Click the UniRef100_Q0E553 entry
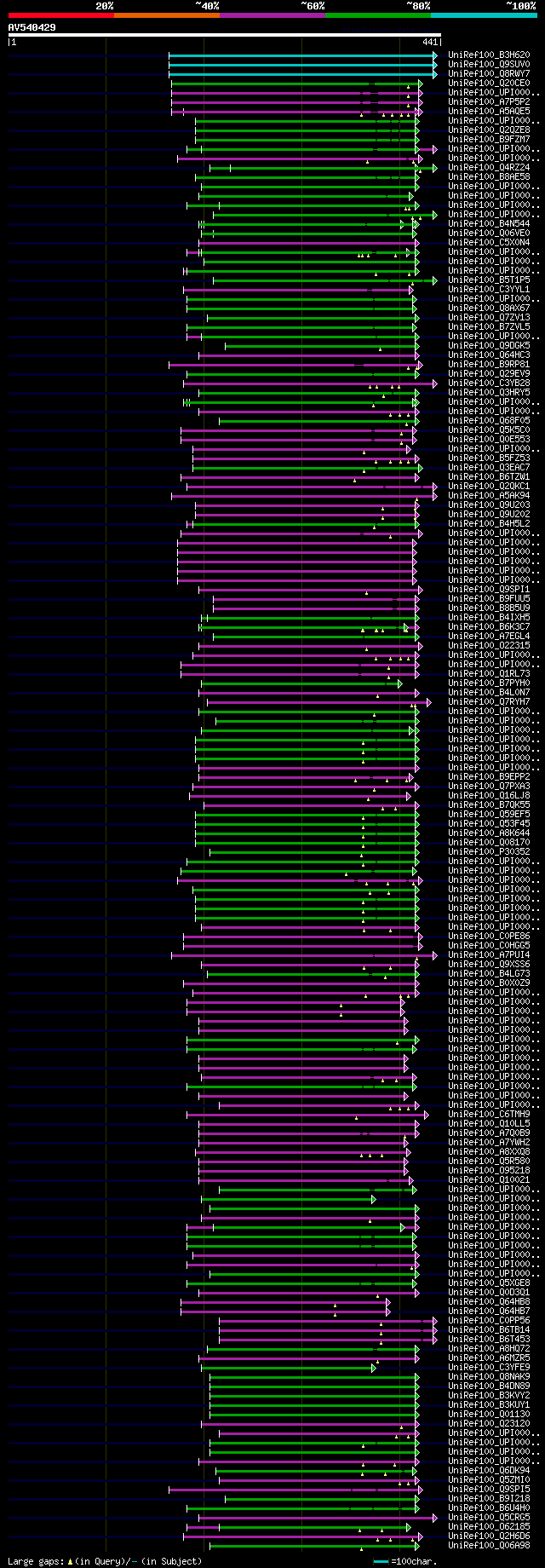This screenshot has width=545, height=1568. pos(489,440)
